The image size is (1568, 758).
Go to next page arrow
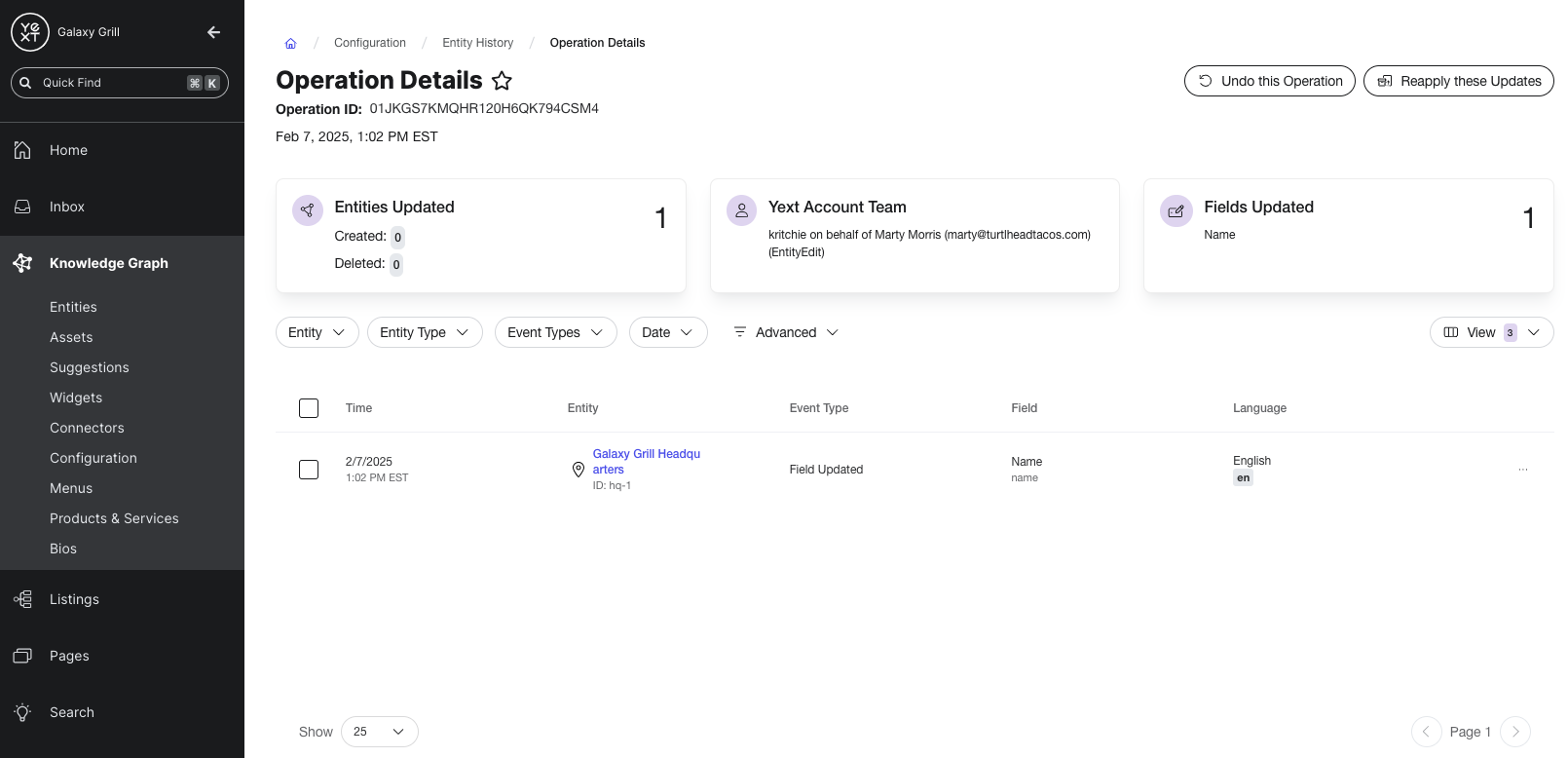1515,732
